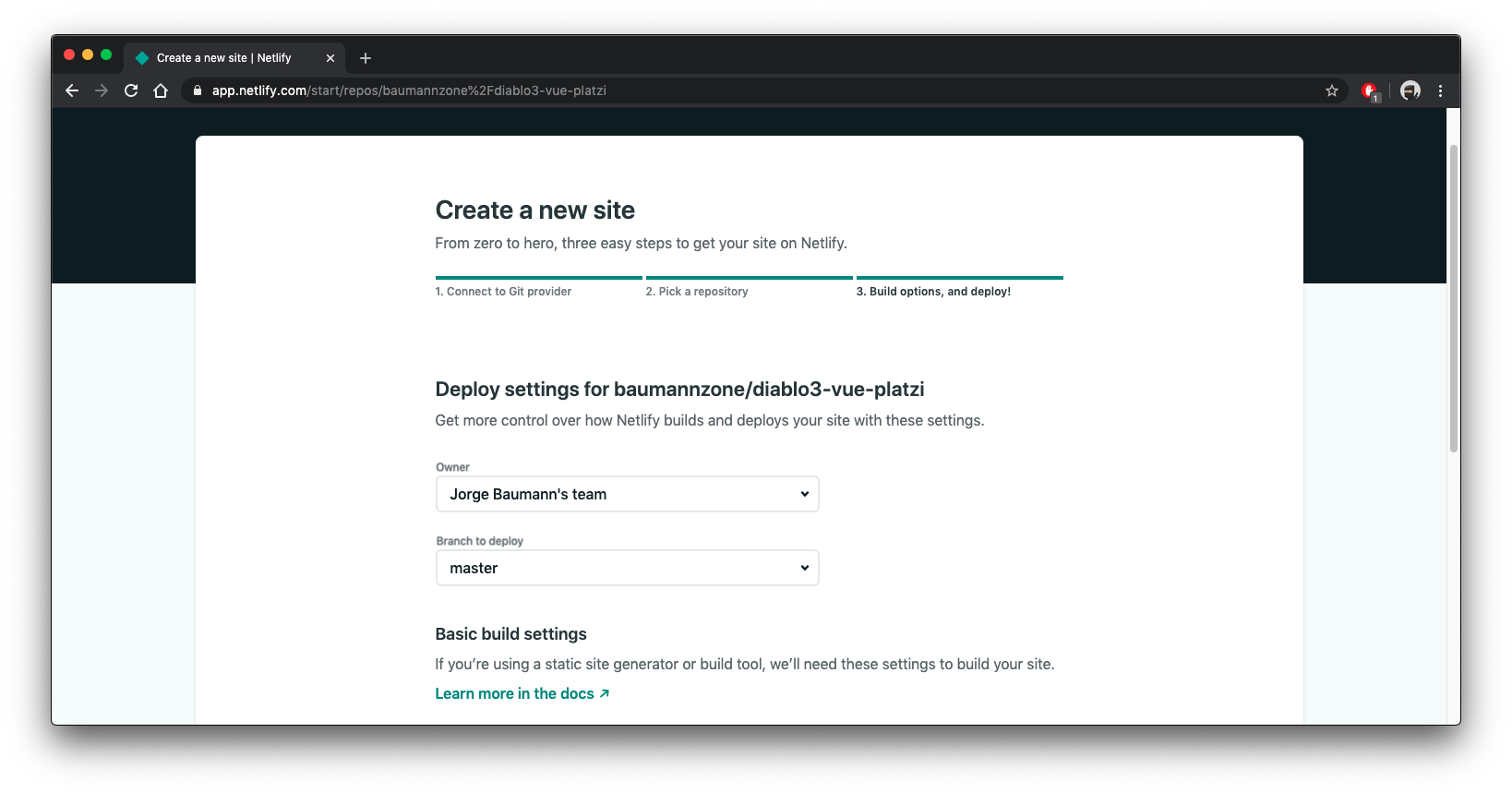
Task: Click the macOS red close window button
Action: (x=69, y=55)
